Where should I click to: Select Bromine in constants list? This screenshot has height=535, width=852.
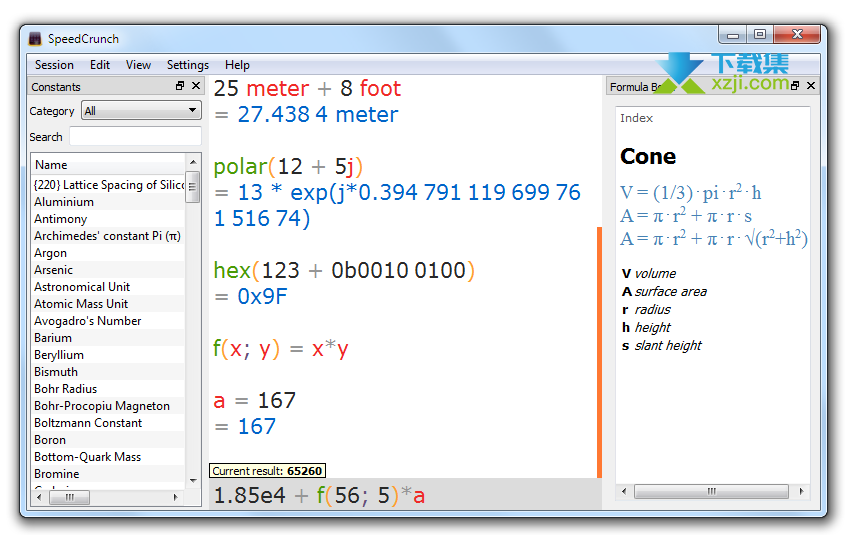(x=108, y=474)
